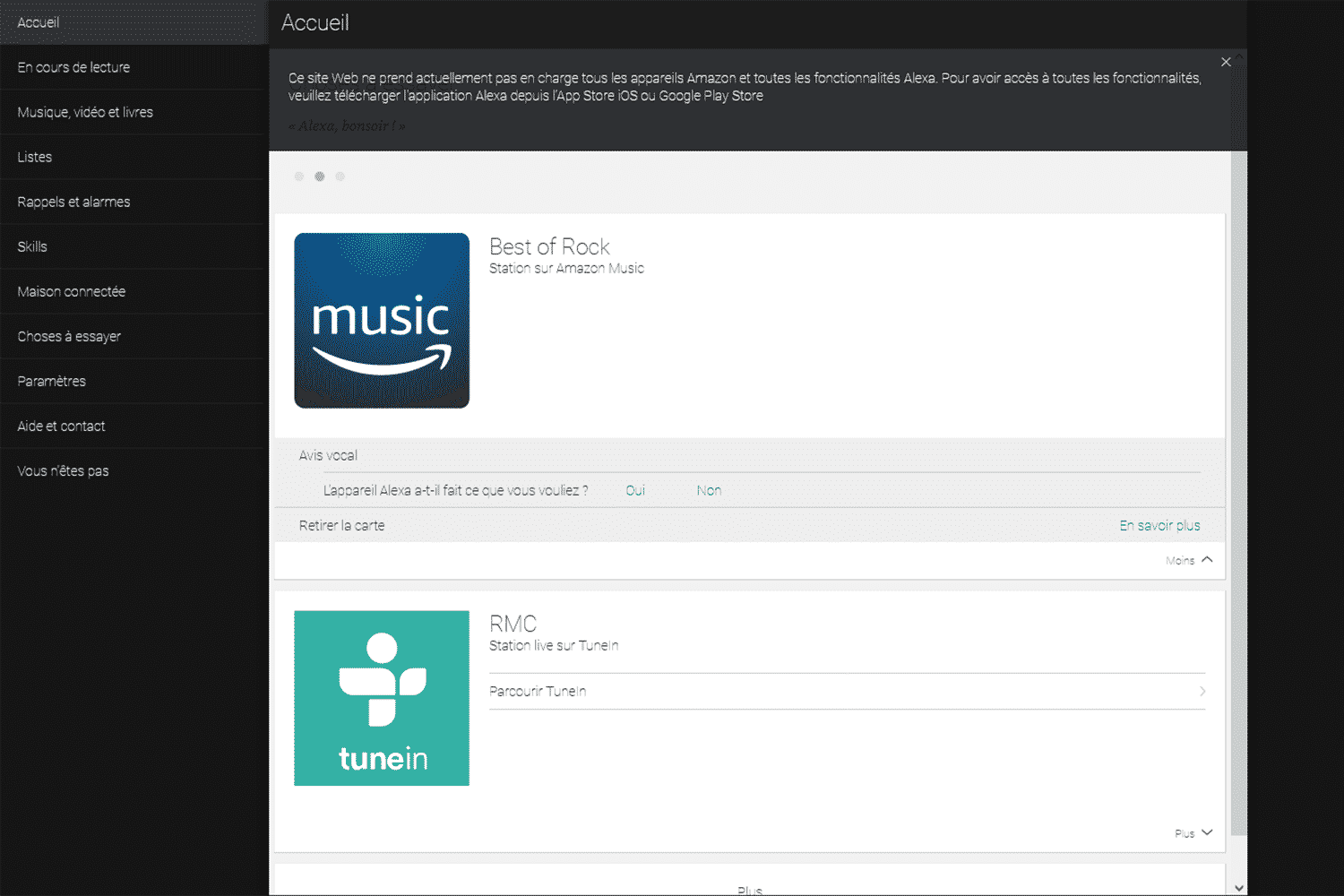1344x896 pixels.
Task: Expand the RMC card with Plus
Action: 1193,832
